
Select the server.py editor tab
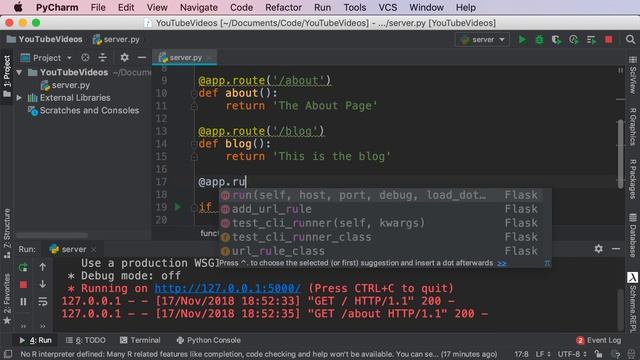click(185, 58)
